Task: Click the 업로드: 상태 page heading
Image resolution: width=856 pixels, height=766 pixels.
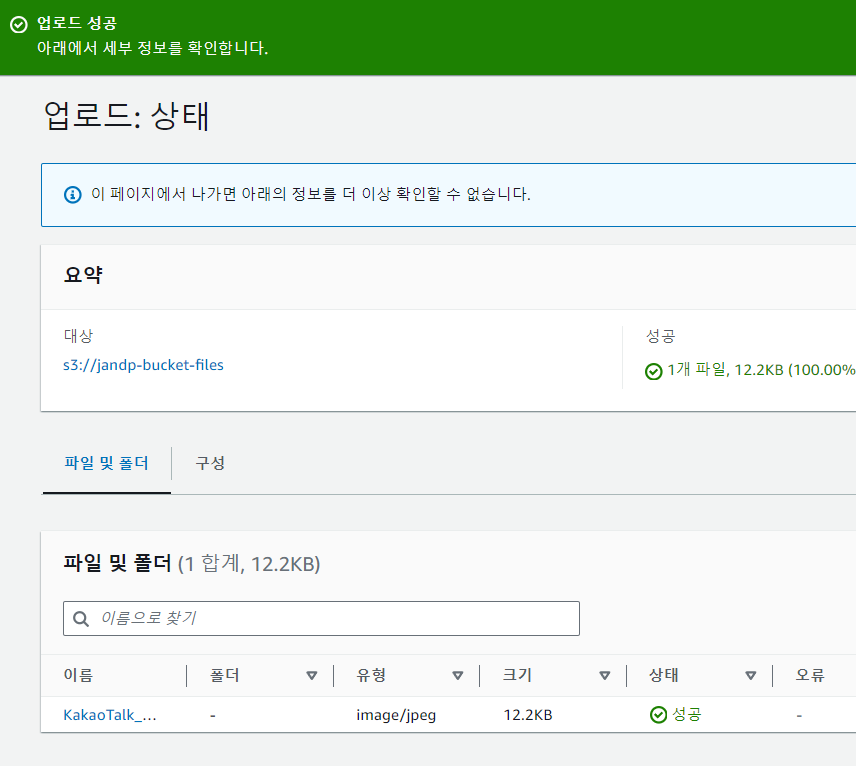Action: tap(126, 116)
